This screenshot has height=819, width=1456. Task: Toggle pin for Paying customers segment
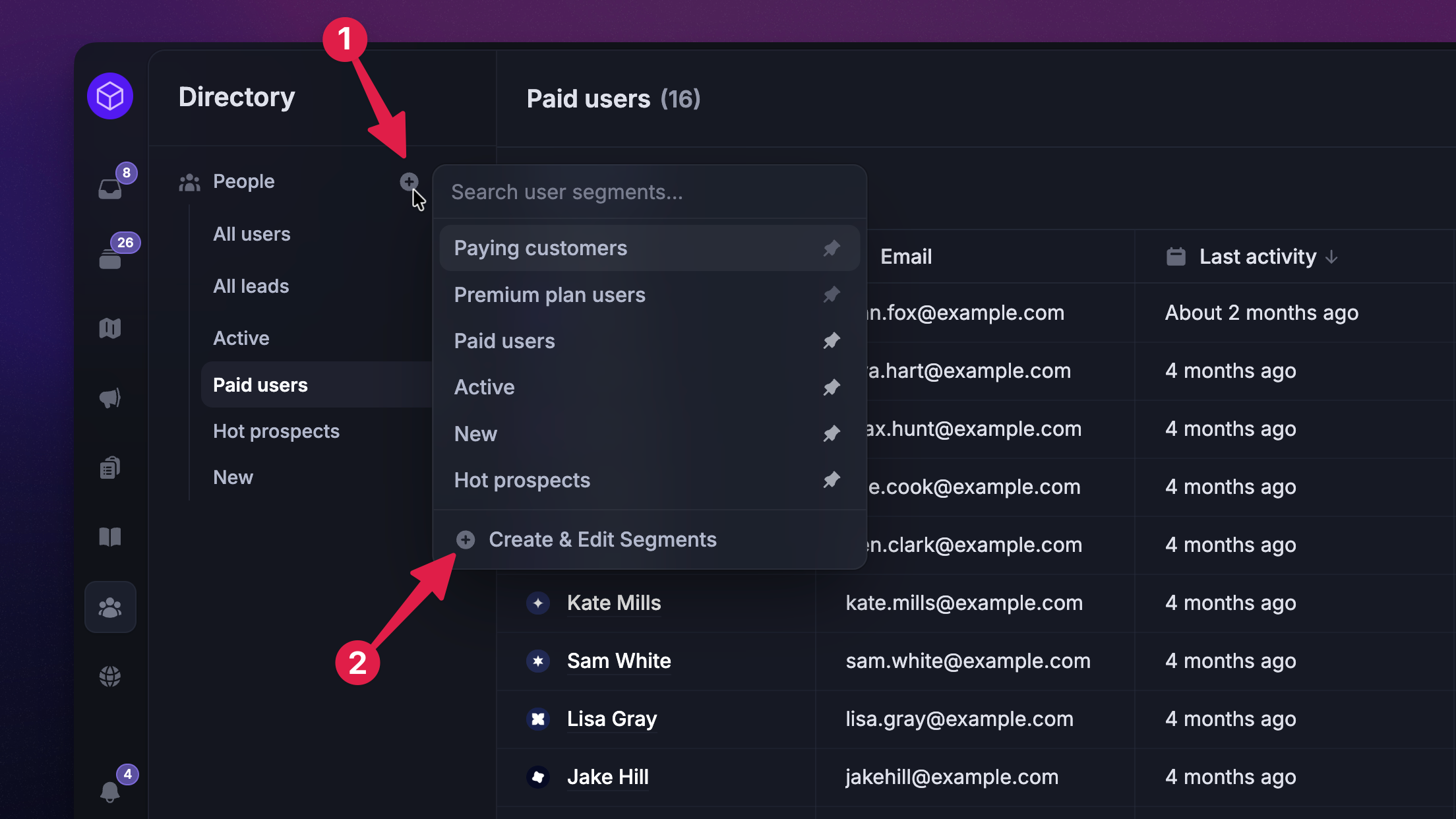pos(832,248)
